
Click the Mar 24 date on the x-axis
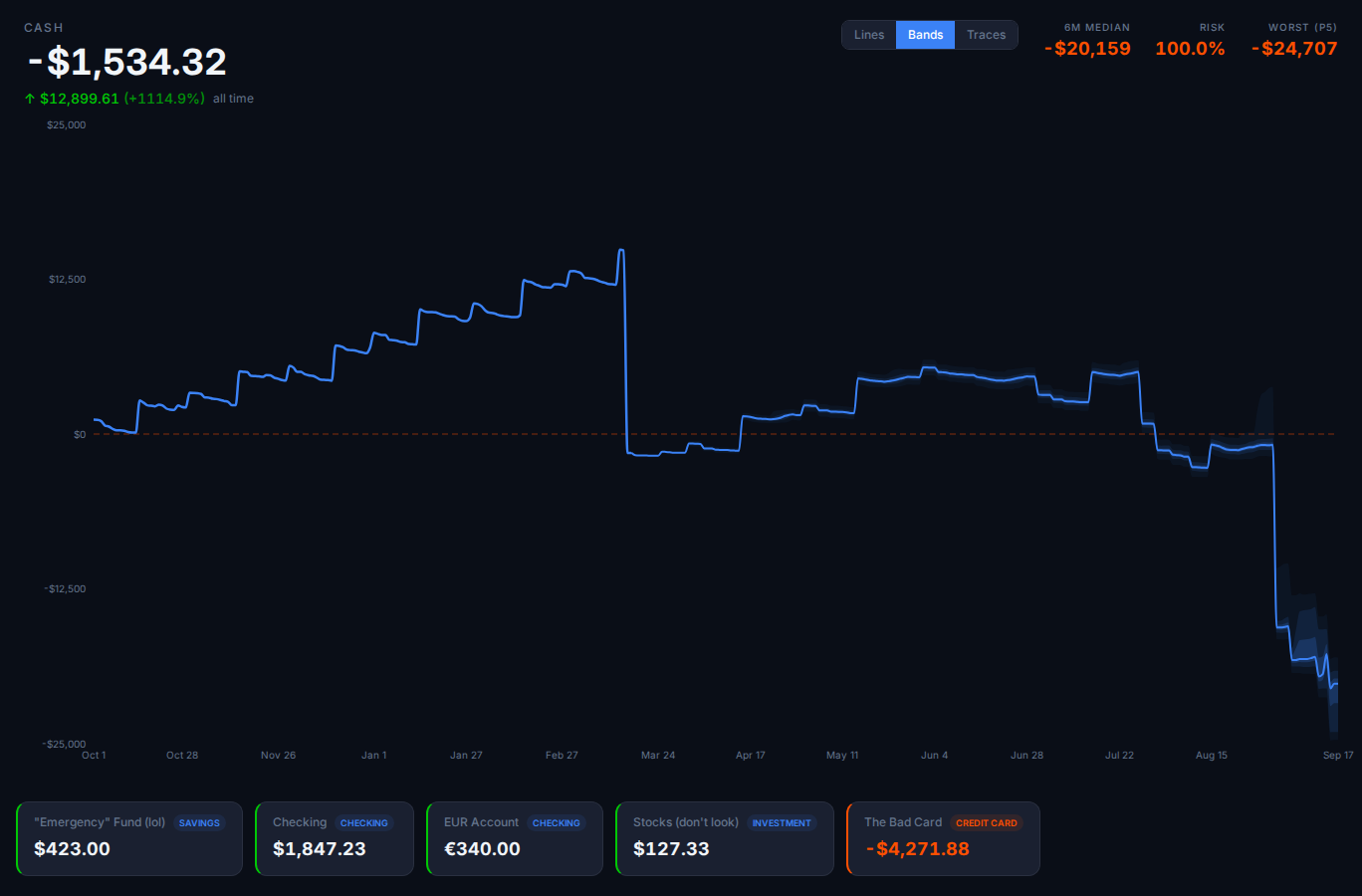pyautogui.click(x=657, y=756)
